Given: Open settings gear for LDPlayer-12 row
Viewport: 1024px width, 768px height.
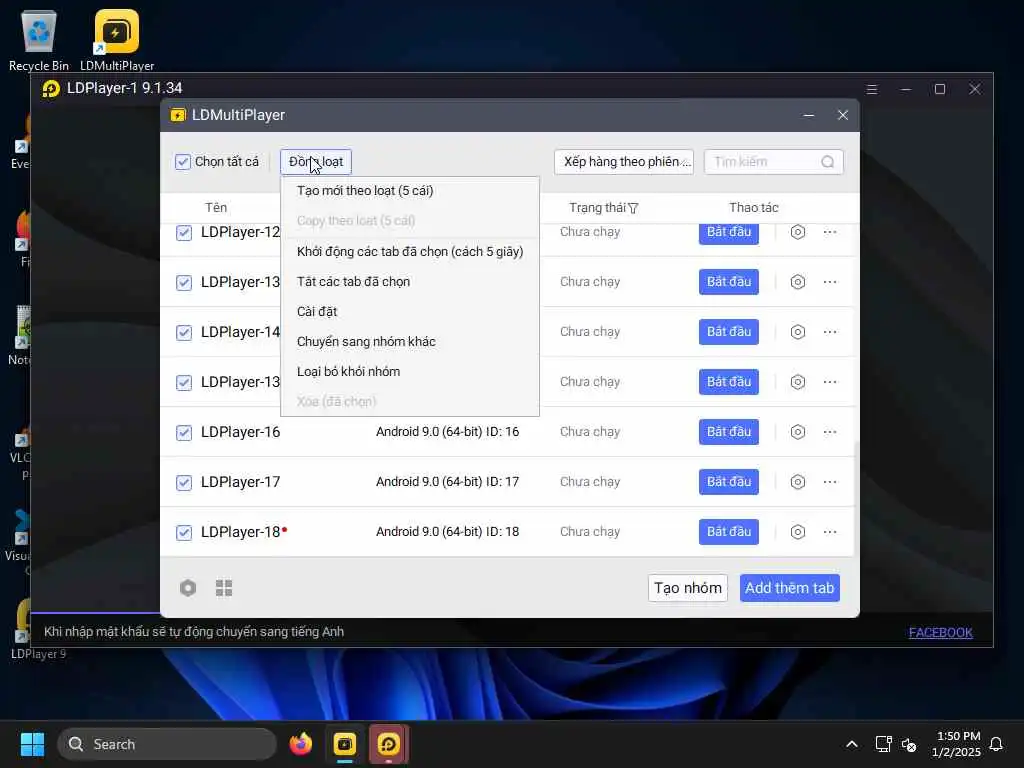Looking at the screenshot, I should tap(797, 232).
